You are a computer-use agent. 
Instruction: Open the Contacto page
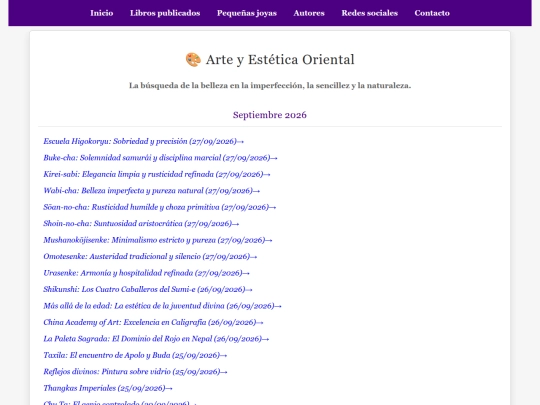tap(432, 13)
